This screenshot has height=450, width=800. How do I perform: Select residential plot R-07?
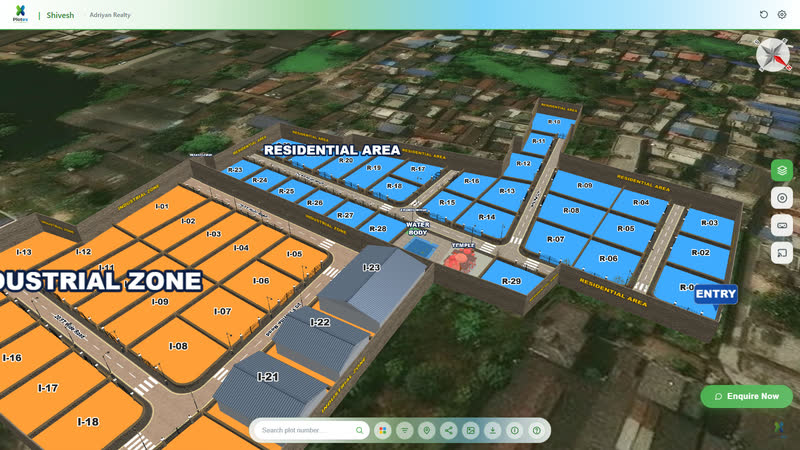click(x=555, y=241)
